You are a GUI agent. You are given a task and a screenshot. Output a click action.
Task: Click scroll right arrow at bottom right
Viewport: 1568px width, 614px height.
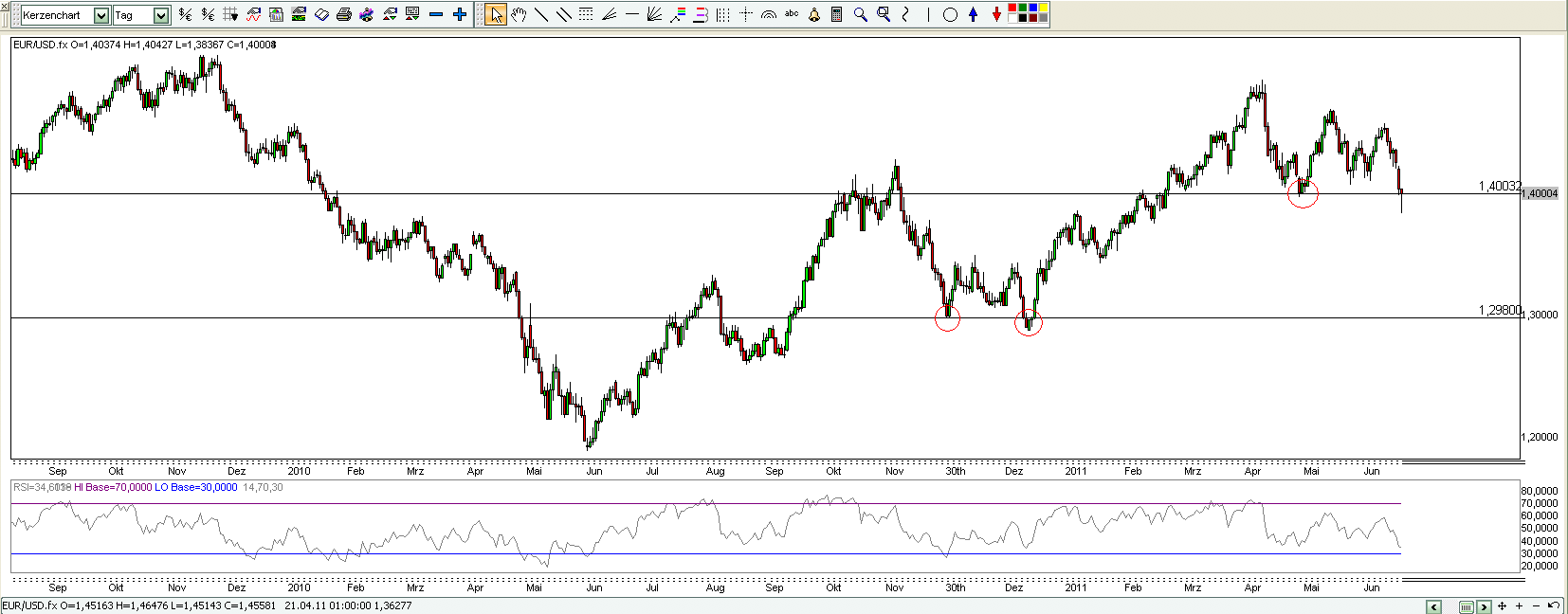click(x=1485, y=606)
